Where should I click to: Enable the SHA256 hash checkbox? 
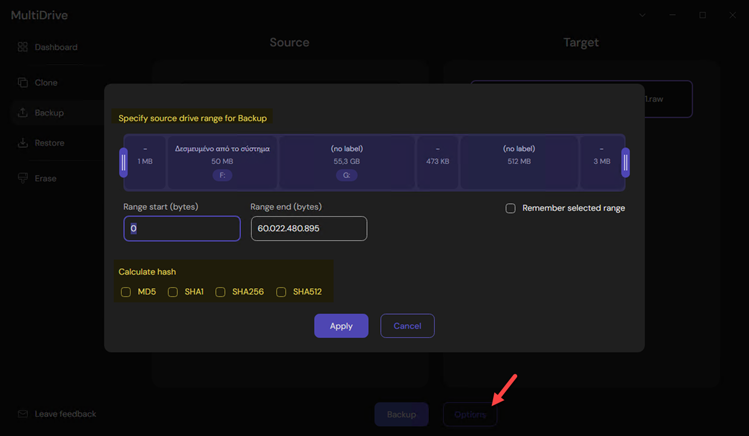[220, 292]
